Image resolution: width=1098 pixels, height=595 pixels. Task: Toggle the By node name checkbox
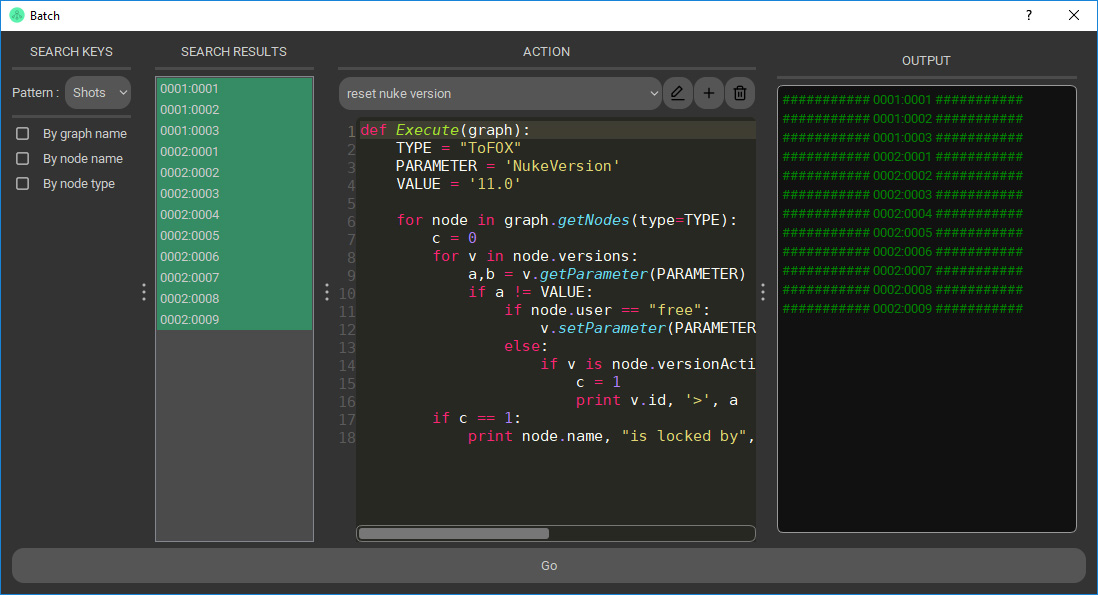click(22, 159)
